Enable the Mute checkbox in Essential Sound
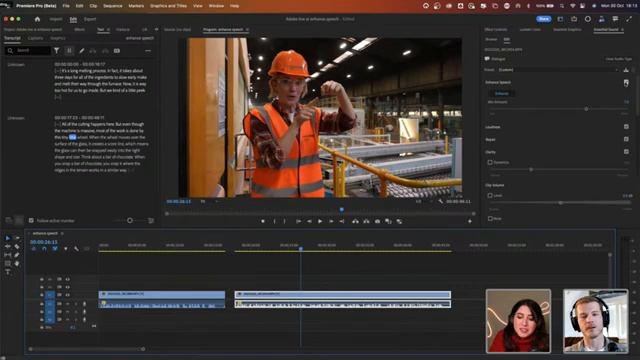The image size is (640, 360). 490,219
